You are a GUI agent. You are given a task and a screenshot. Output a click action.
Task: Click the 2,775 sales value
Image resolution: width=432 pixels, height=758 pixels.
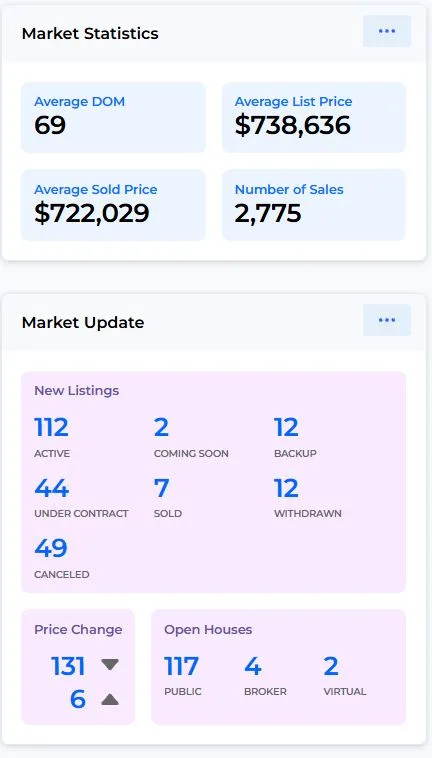point(268,213)
